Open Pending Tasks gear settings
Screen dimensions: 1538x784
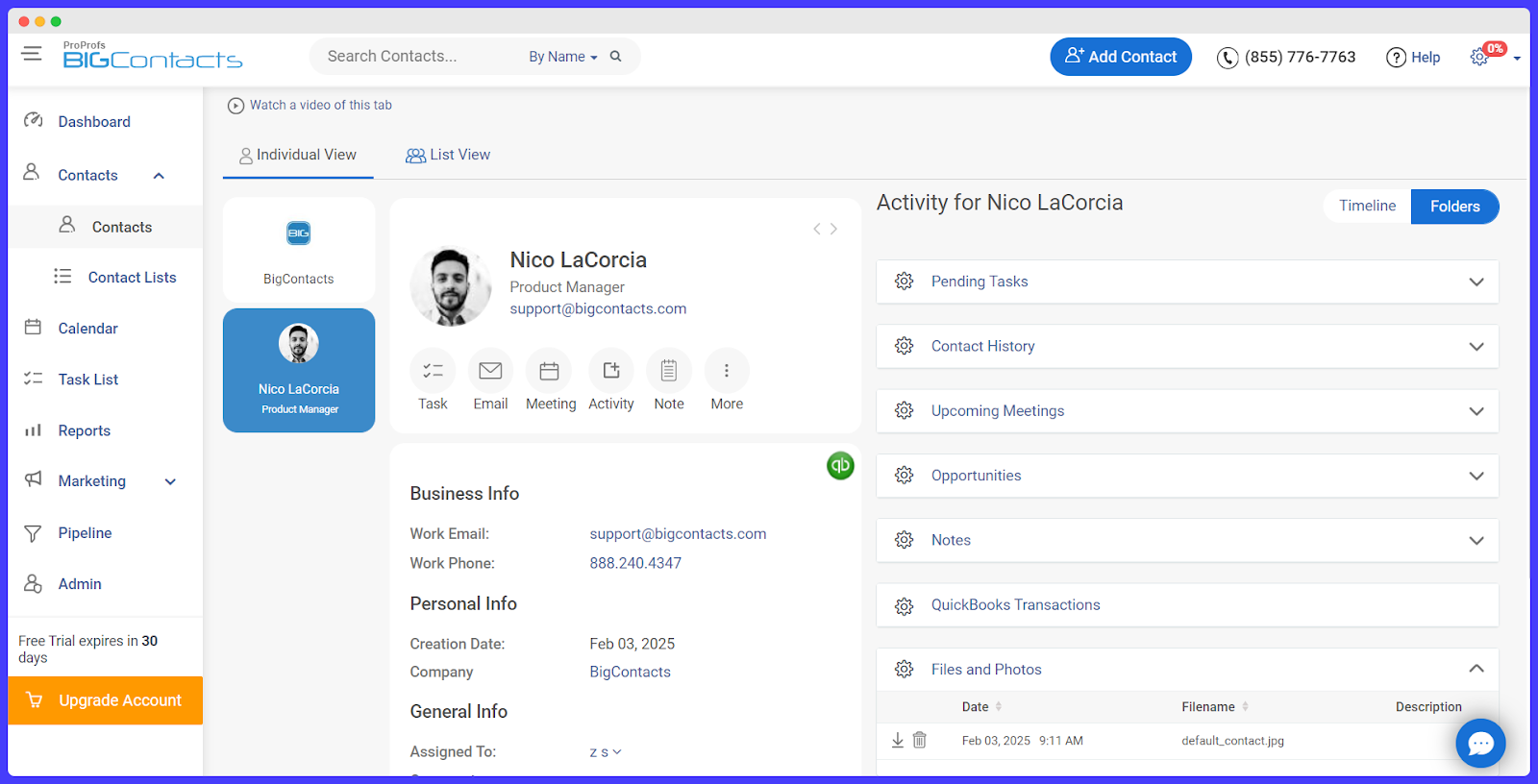[x=904, y=282]
